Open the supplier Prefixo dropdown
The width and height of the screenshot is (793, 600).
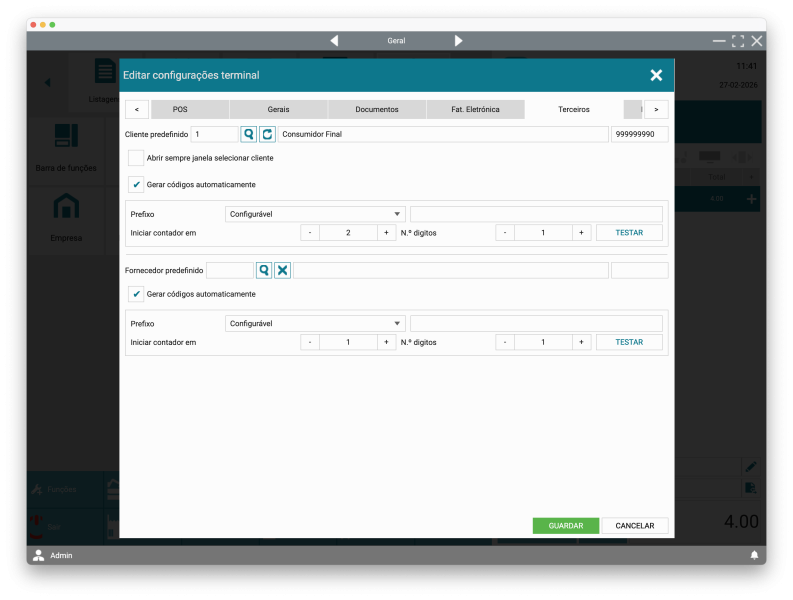coord(315,324)
